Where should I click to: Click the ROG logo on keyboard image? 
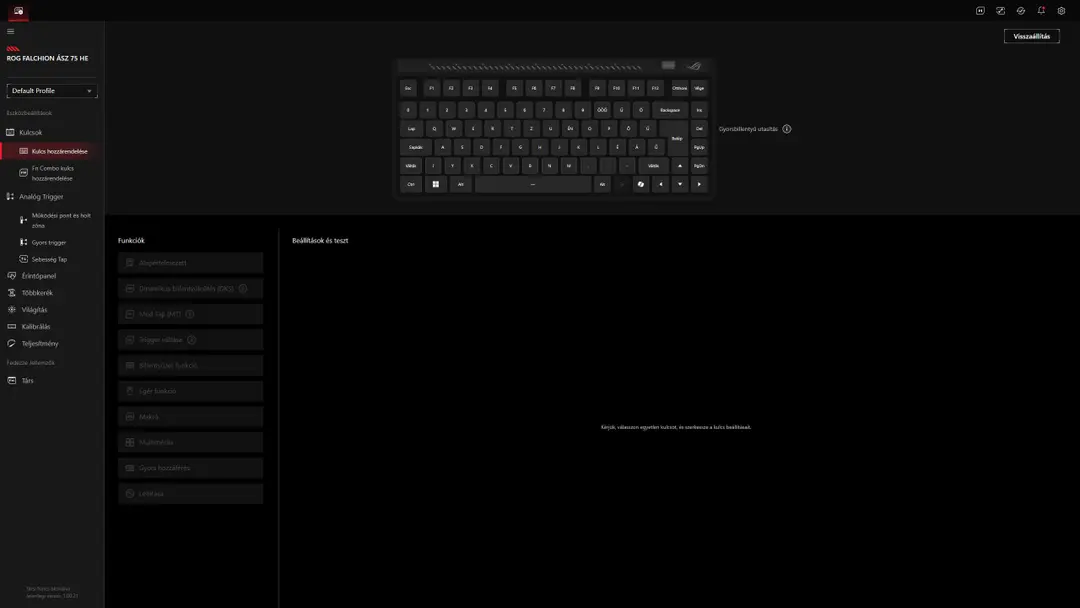[694, 66]
